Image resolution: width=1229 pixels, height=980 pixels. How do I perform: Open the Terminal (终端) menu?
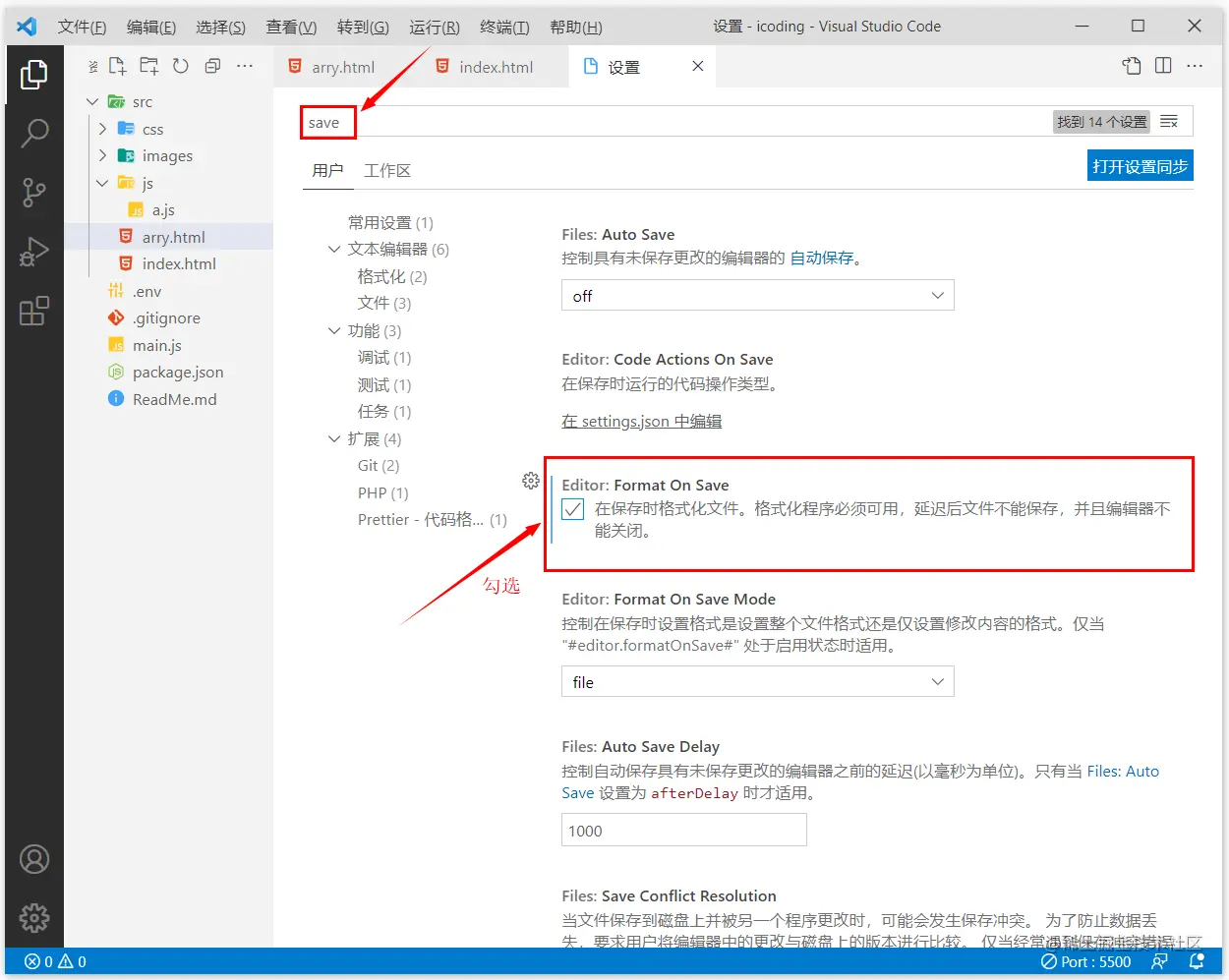pos(504,27)
